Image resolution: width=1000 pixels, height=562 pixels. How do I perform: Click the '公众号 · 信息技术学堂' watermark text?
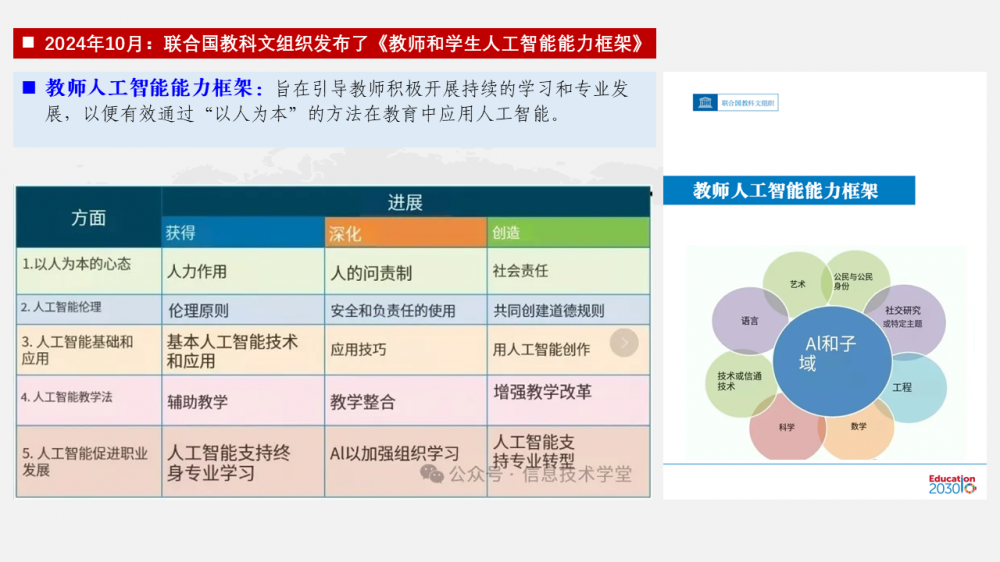tap(540, 474)
